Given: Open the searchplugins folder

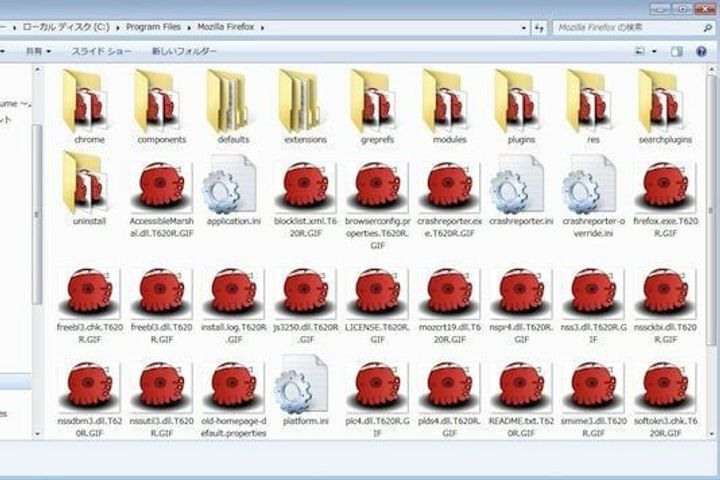Looking at the screenshot, I should 661,101.
